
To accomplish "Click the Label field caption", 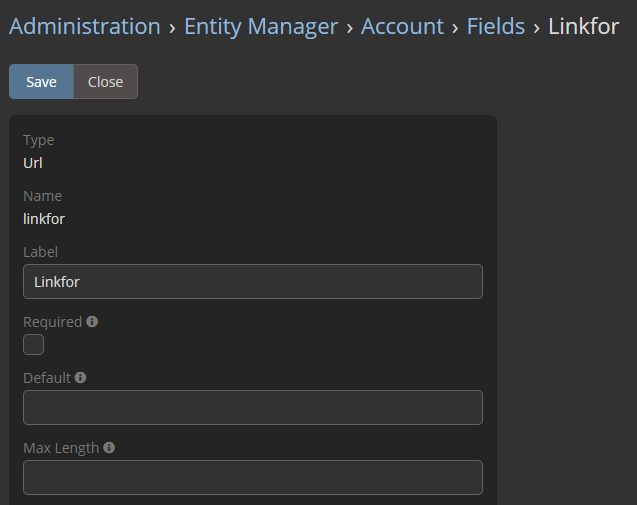I will (40, 252).
